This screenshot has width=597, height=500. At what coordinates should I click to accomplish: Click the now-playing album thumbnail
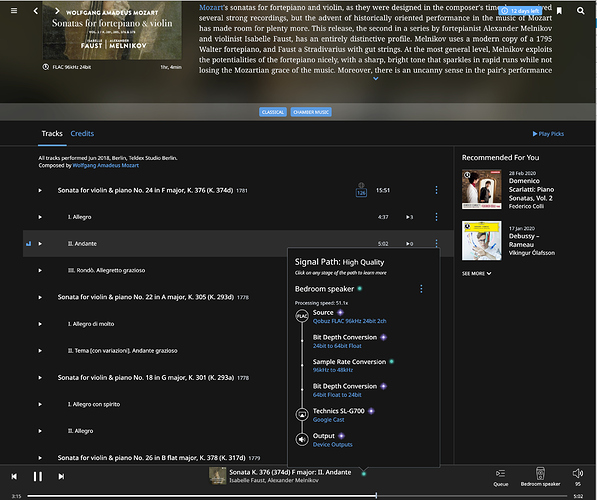[x=218, y=476]
